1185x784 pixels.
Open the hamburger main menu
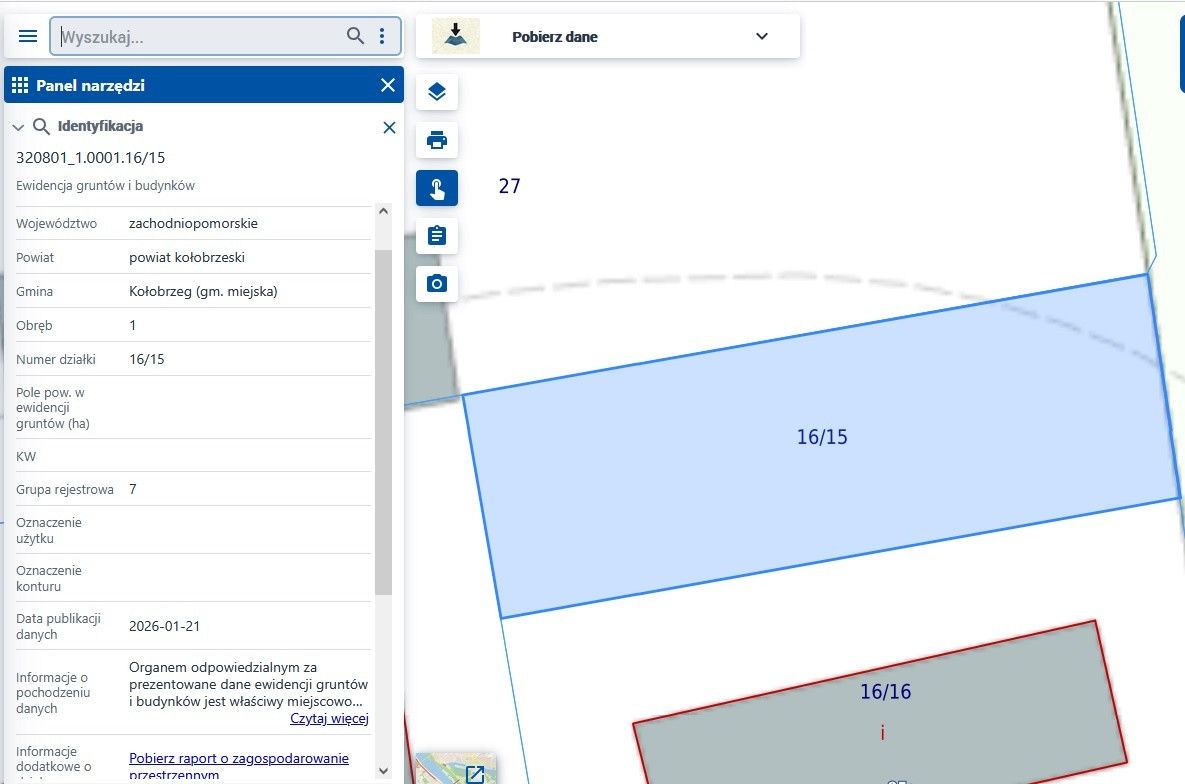click(28, 36)
